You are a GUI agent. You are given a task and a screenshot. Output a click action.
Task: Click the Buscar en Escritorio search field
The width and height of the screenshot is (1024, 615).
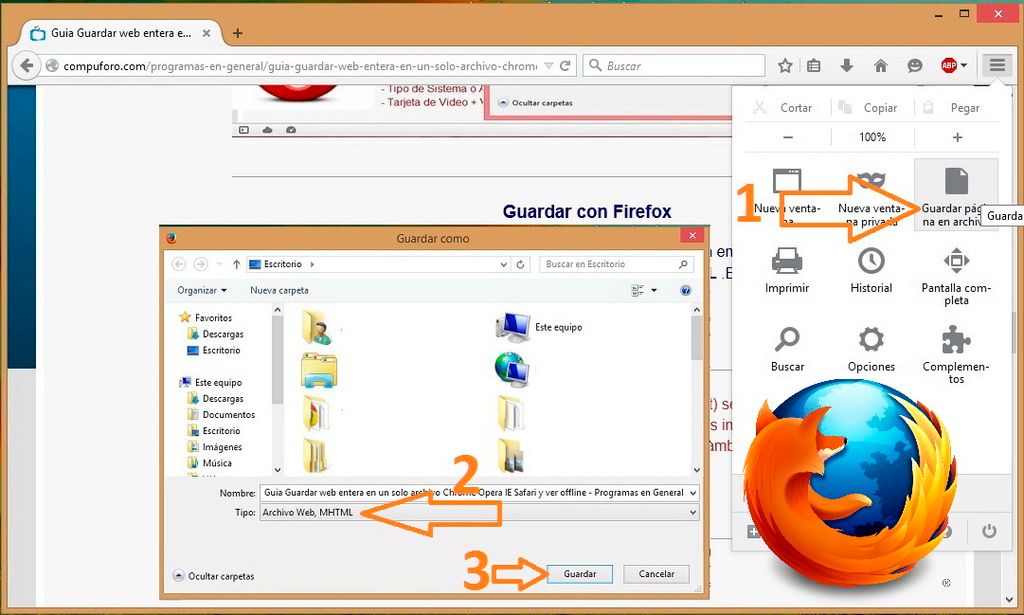click(x=615, y=264)
